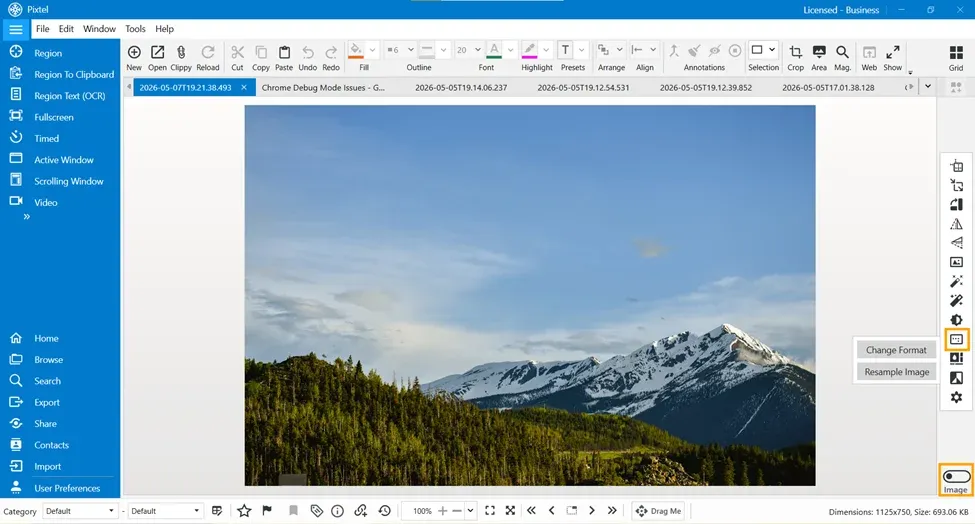Expand more capture options chevron in sidebar
The width and height of the screenshot is (975, 524).
click(x=26, y=217)
